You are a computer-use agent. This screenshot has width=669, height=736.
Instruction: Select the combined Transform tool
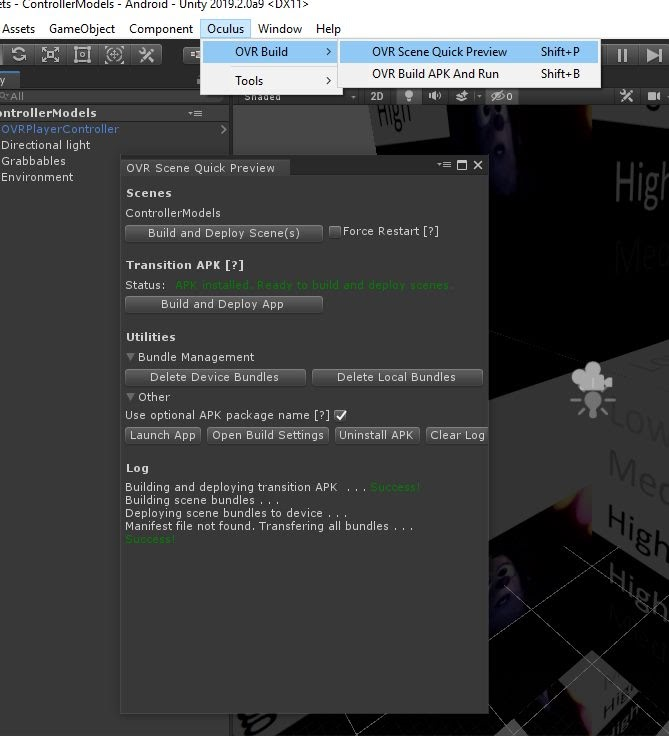click(x=115, y=55)
